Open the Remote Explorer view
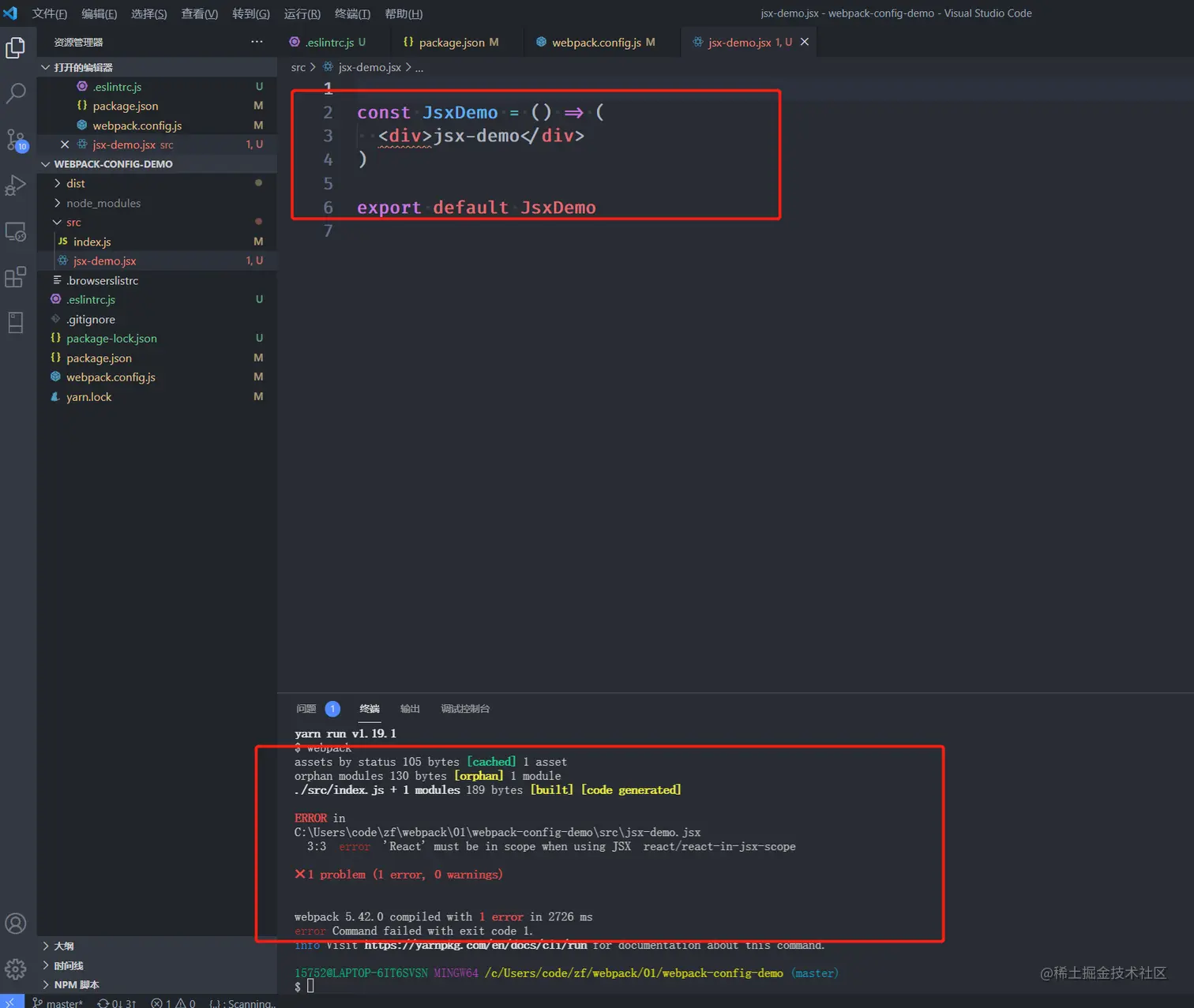The width and height of the screenshot is (1194, 1008). [x=16, y=232]
